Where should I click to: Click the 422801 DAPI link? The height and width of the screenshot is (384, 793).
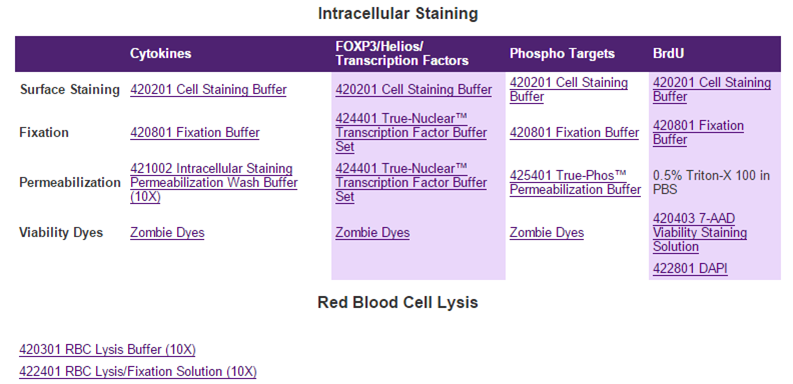coord(690,269)
